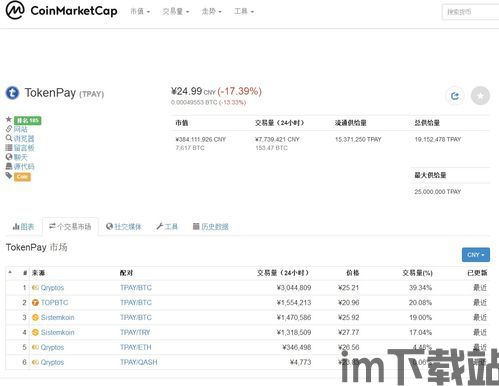Sort table by 已更新 column header
The height and width of the screenshot is (386, 499).
point(477,273)
